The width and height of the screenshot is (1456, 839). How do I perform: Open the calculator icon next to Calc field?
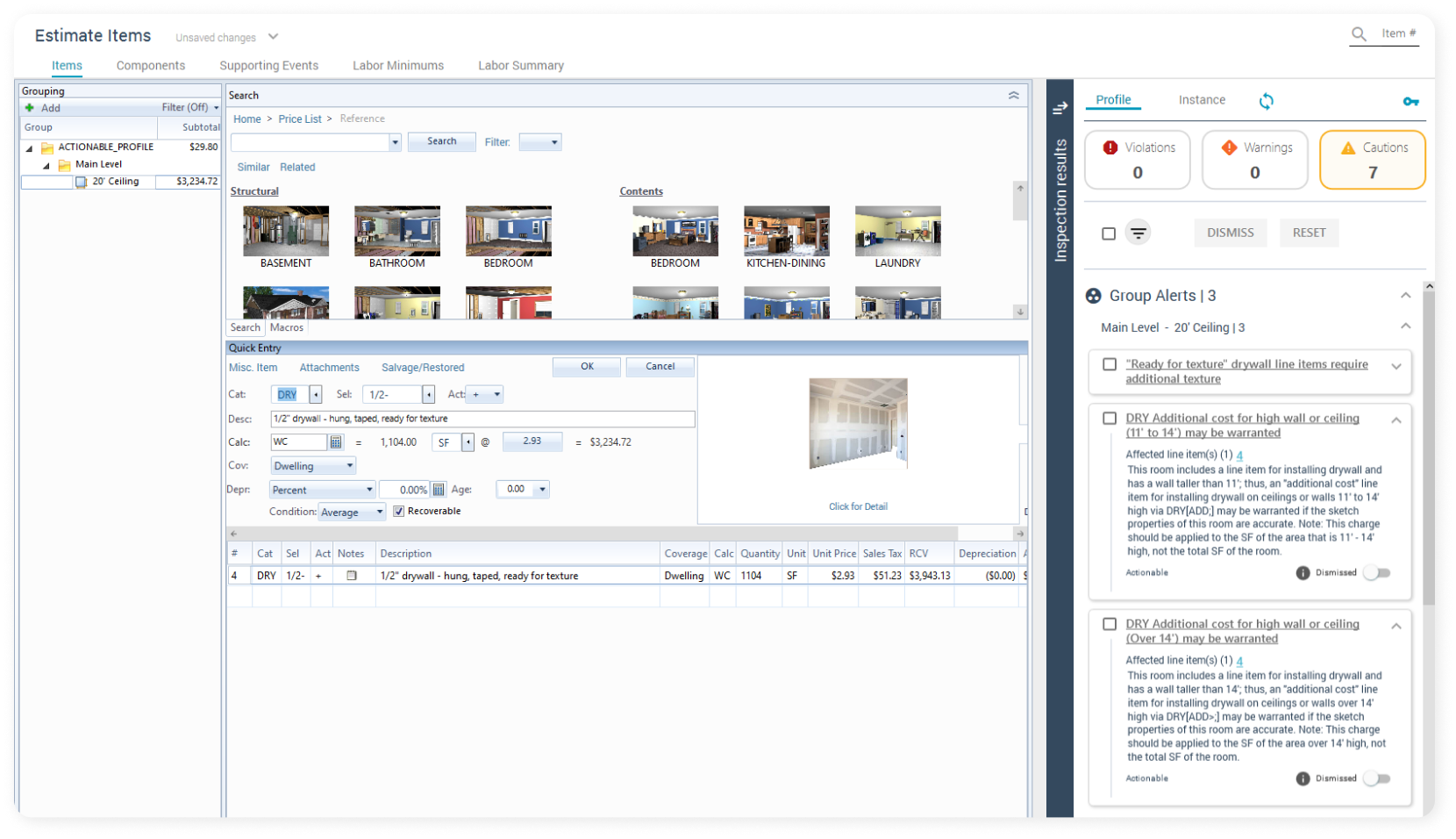[336, 442]
